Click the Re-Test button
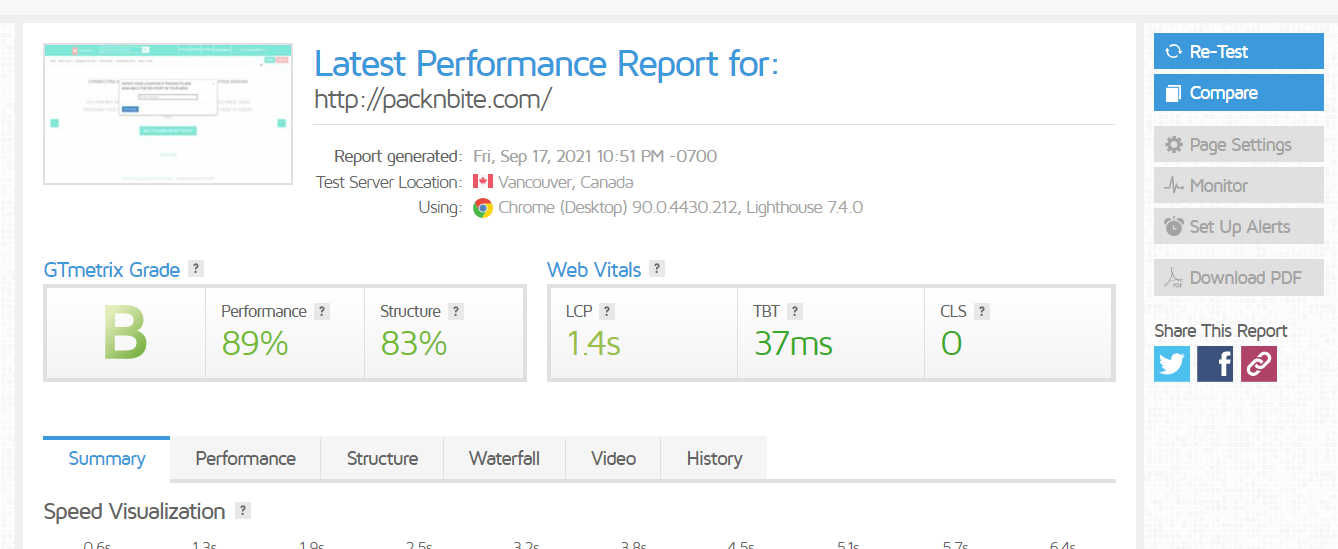 [x=1238, y=52]
